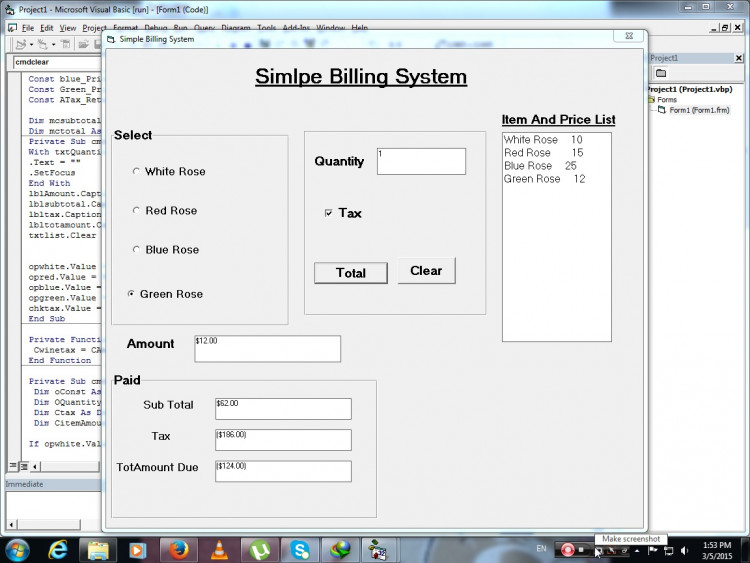
Task: Close the Project explorer panel
Action: tap(739, 58)
